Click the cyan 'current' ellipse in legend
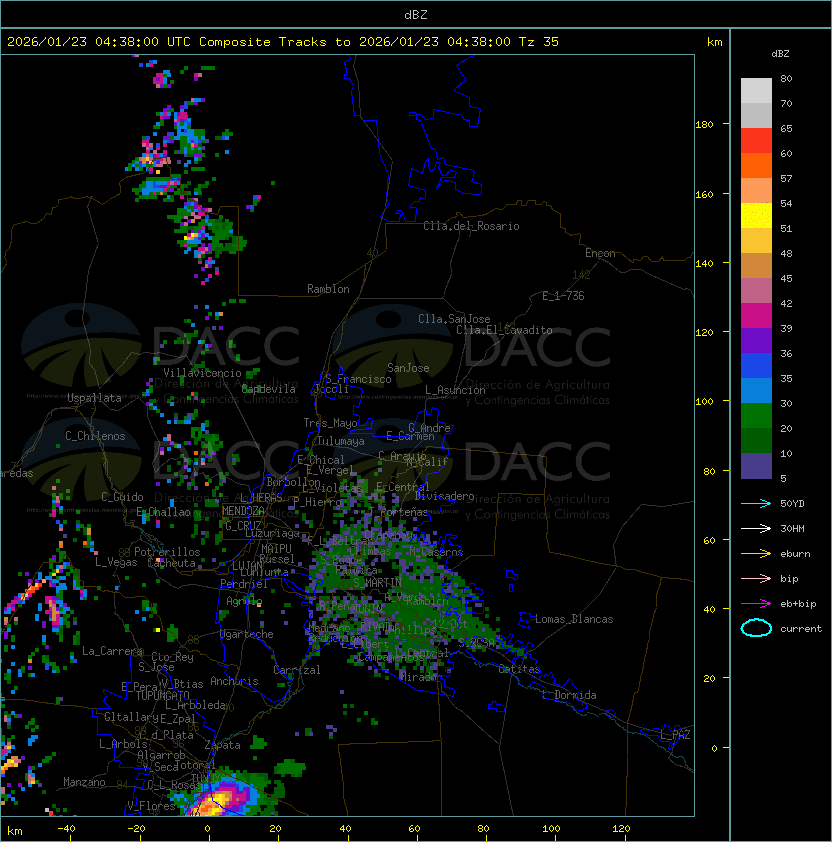Screen dimensions: 832x842 [x=756, y=628]
